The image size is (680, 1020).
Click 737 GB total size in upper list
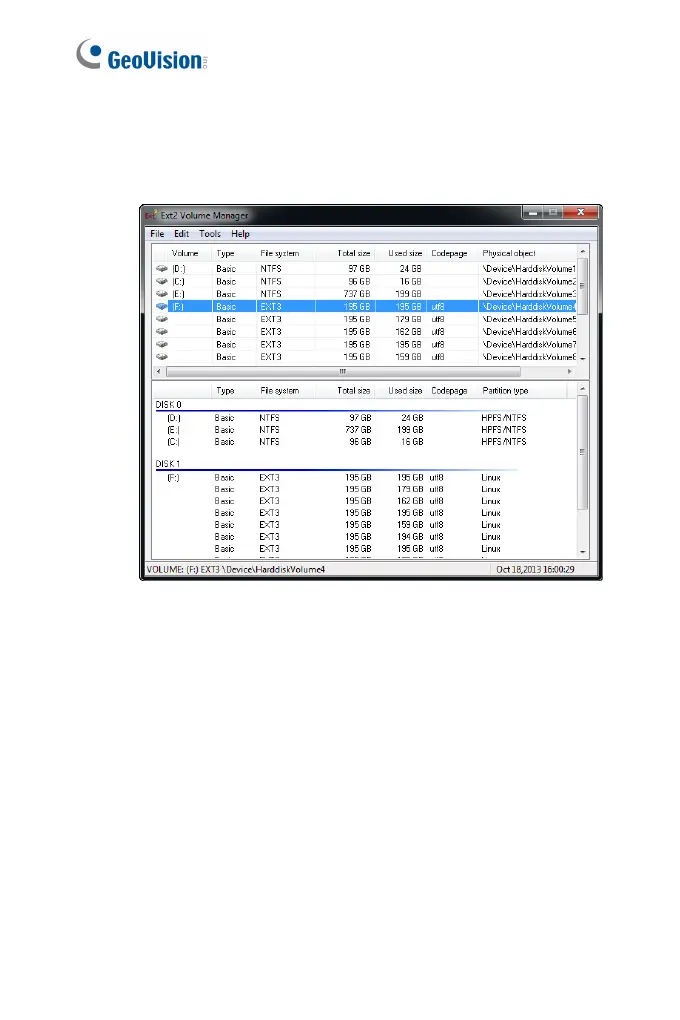357,294
